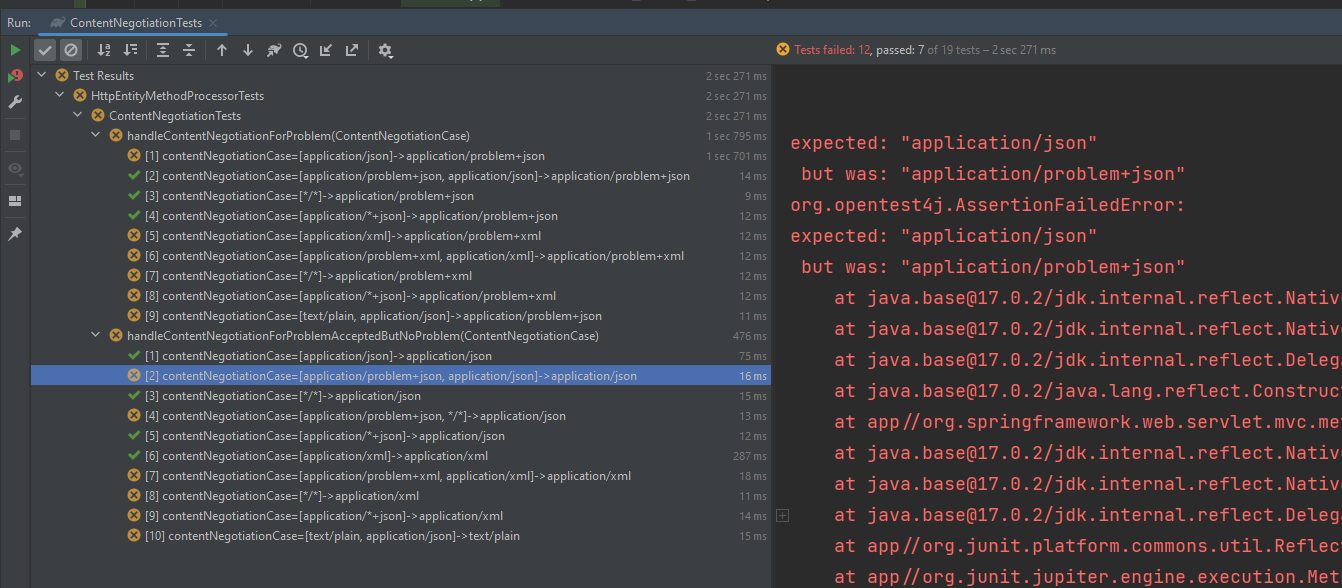Collapse handleContentNegotiationForProblemAcceptedButNoProblem node
1342x588 pixels.
tap(96, 336)
